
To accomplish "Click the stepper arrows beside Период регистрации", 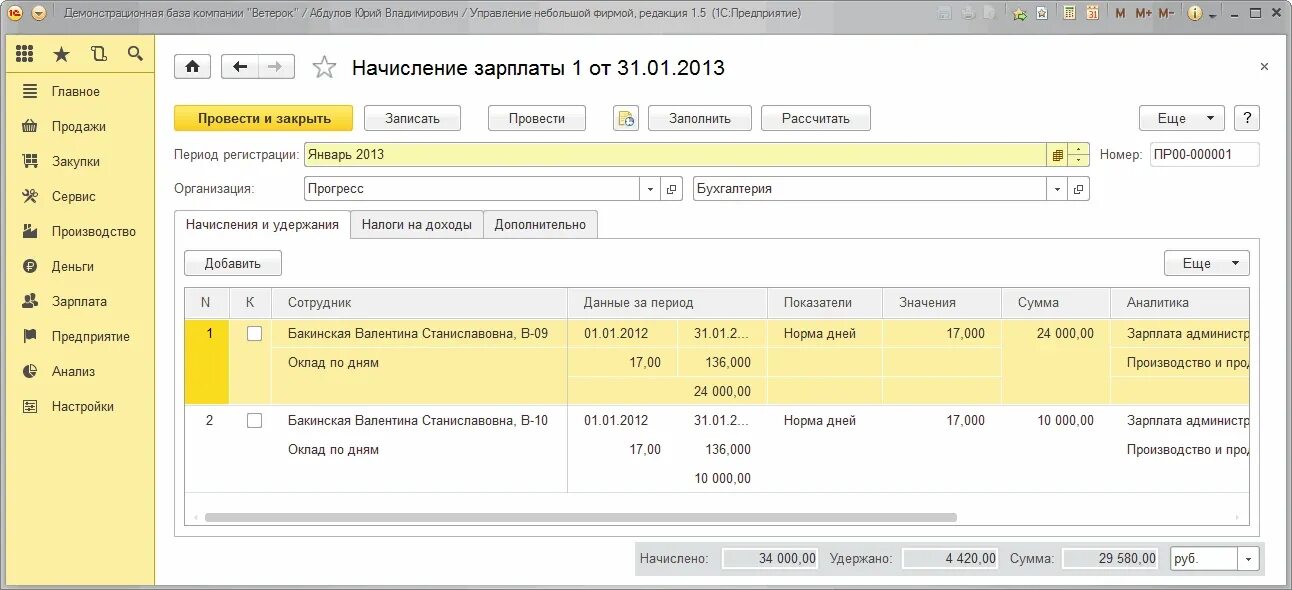I will click(1077, 154).
